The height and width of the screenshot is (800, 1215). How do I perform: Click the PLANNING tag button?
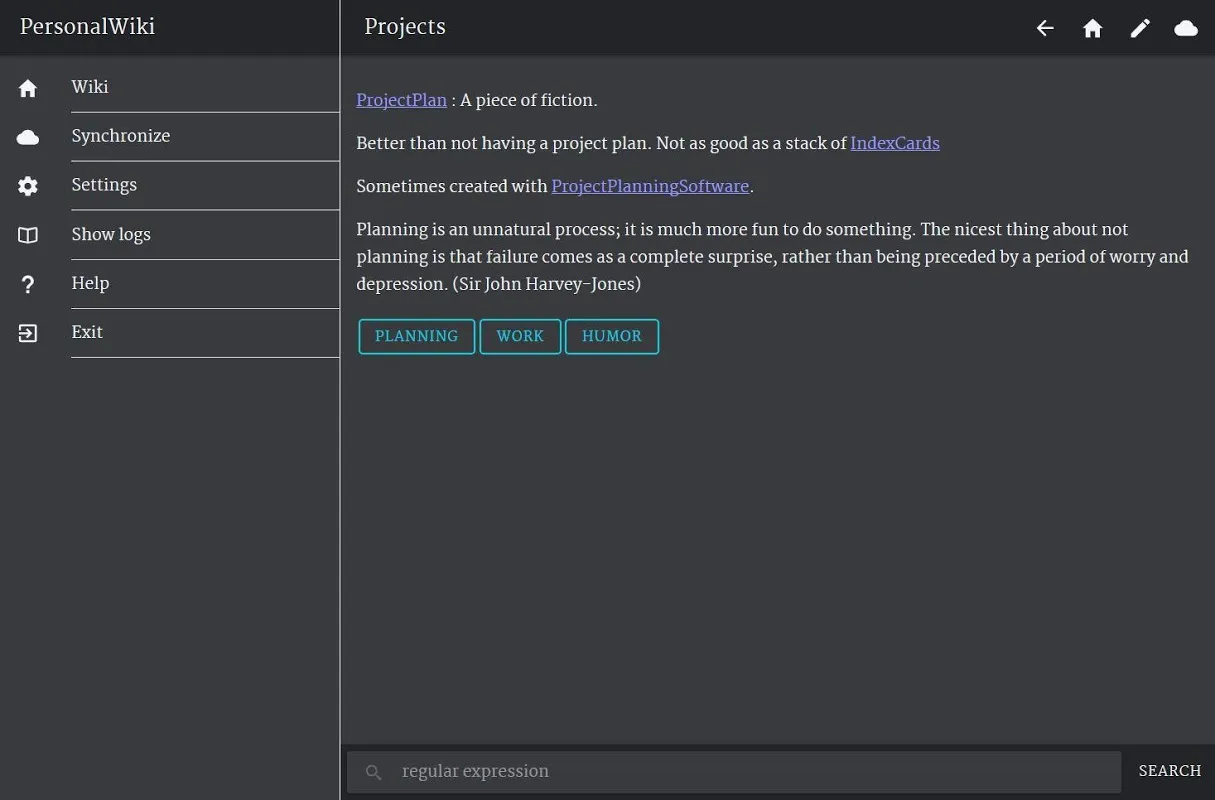(x=417, y=336)
